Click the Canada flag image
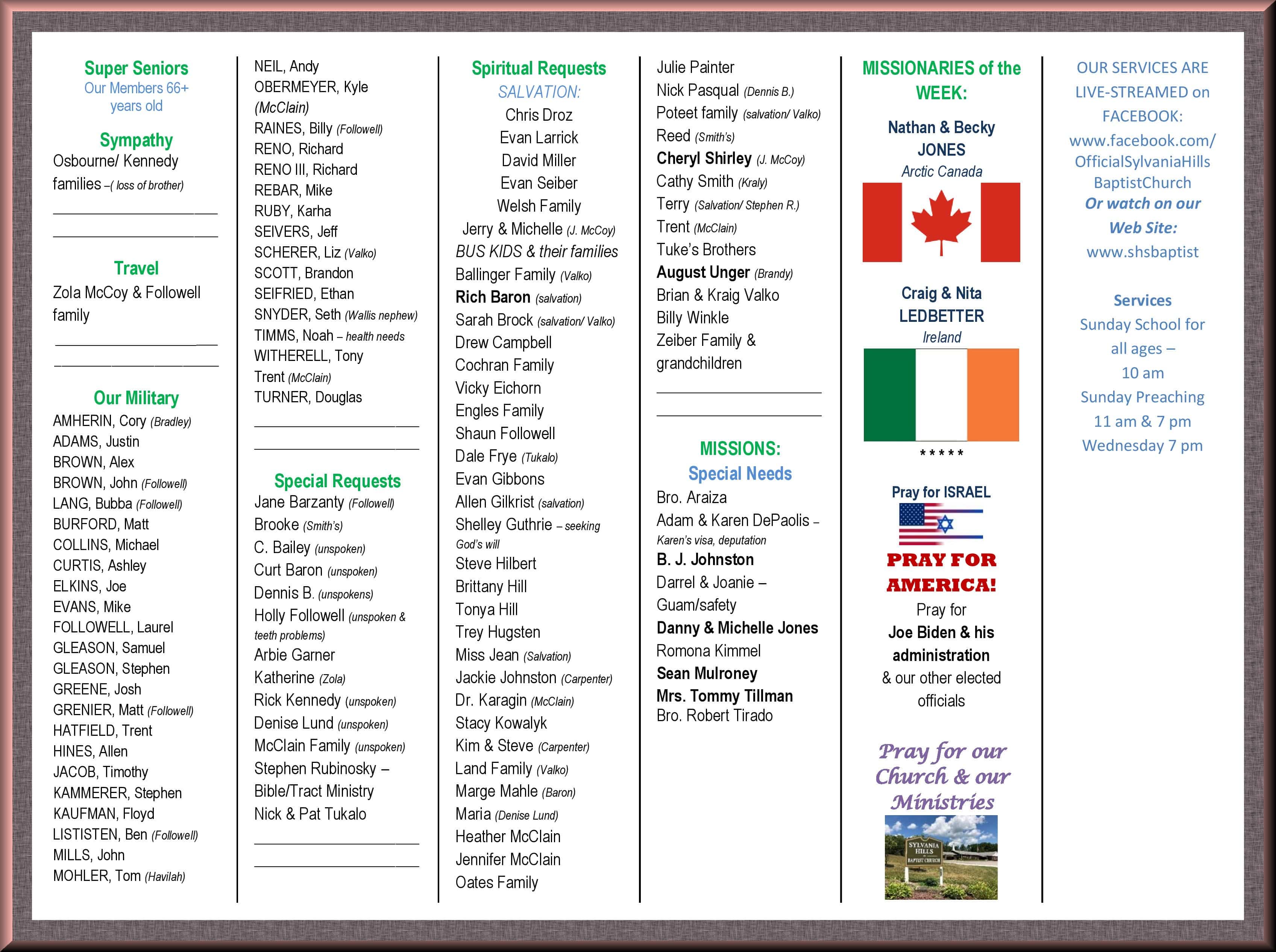1276x952 pixels. (x=941, y=223)
